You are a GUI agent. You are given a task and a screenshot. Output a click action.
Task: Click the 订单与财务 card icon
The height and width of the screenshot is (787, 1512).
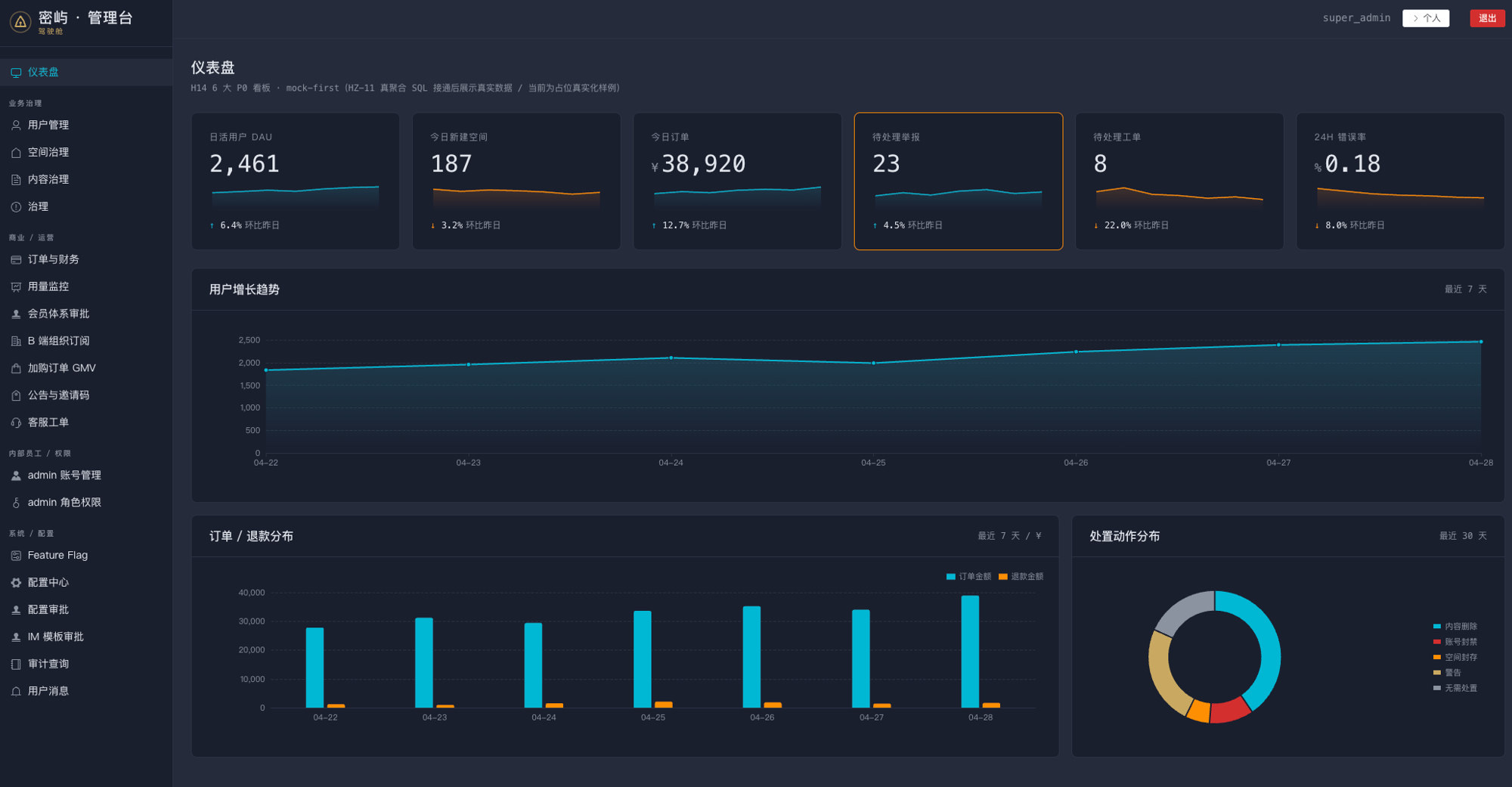click(x=16, y=260)
